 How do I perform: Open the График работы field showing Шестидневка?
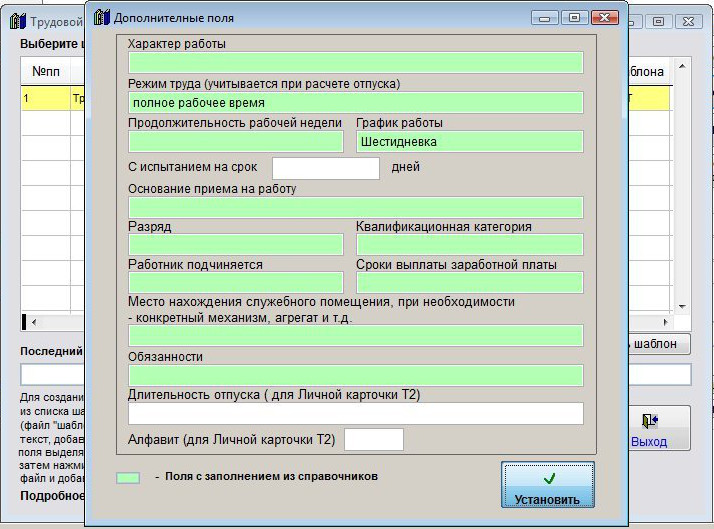point(469,142)
